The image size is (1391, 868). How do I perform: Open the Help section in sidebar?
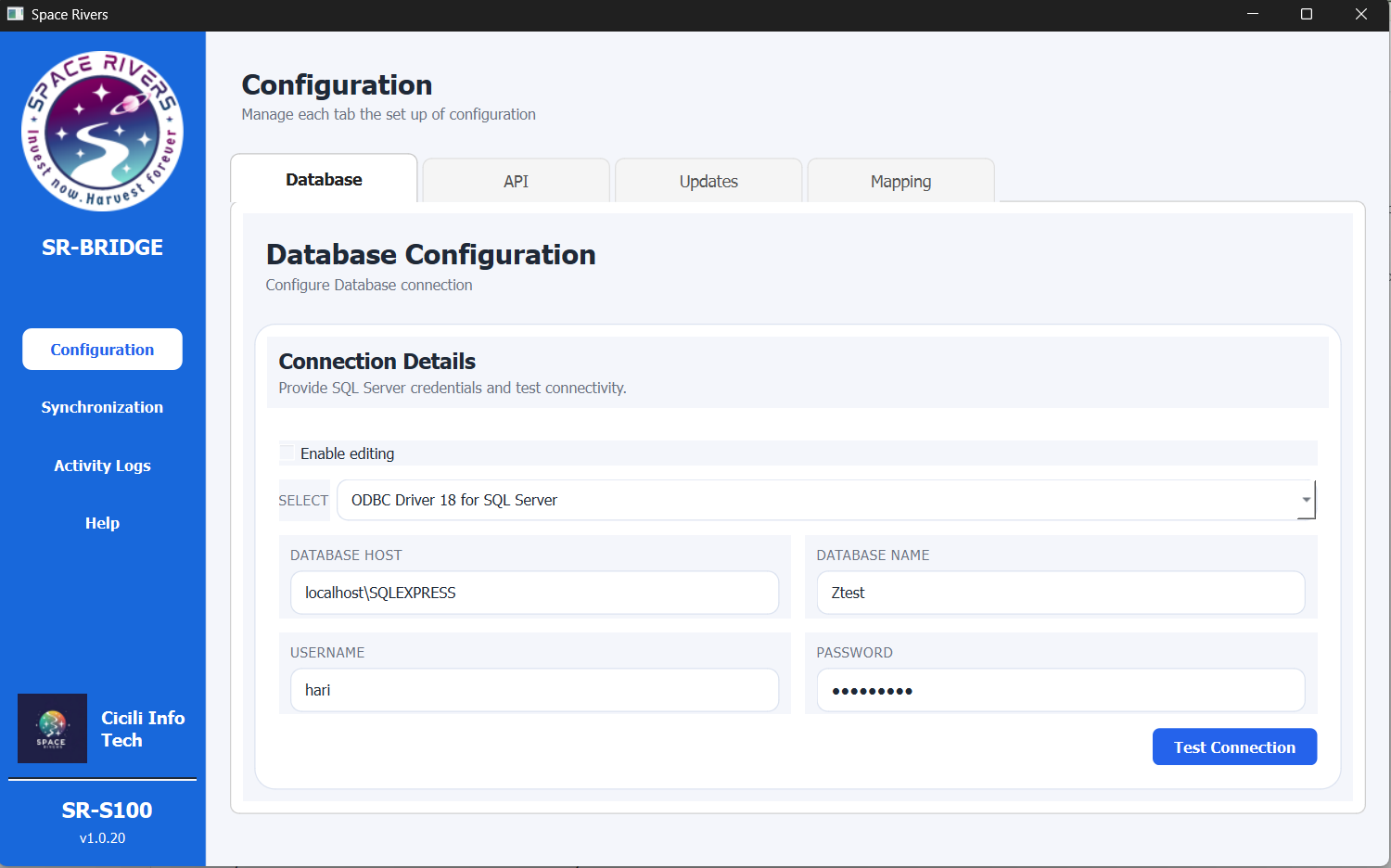[x=102, y=523]
